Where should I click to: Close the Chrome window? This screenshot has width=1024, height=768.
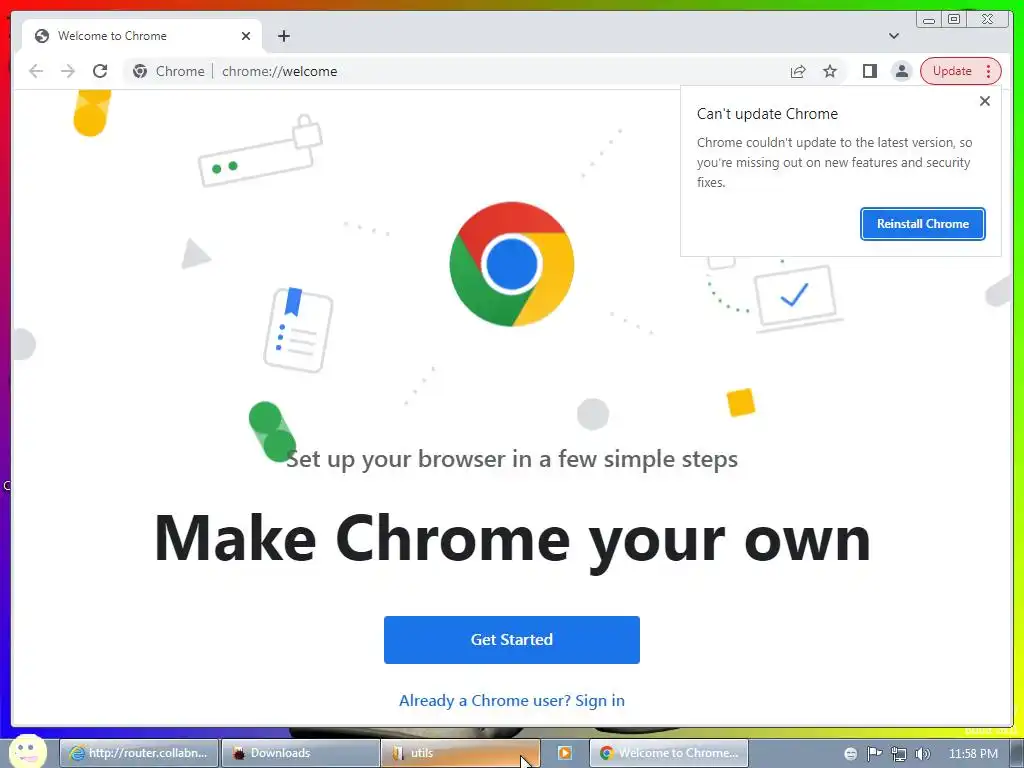tap(988, 20)
